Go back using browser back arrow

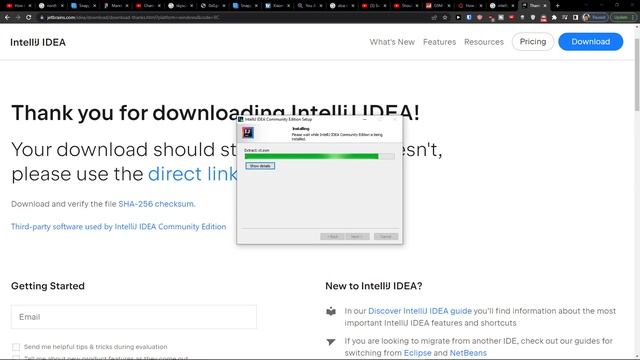(x=7, y=18)
